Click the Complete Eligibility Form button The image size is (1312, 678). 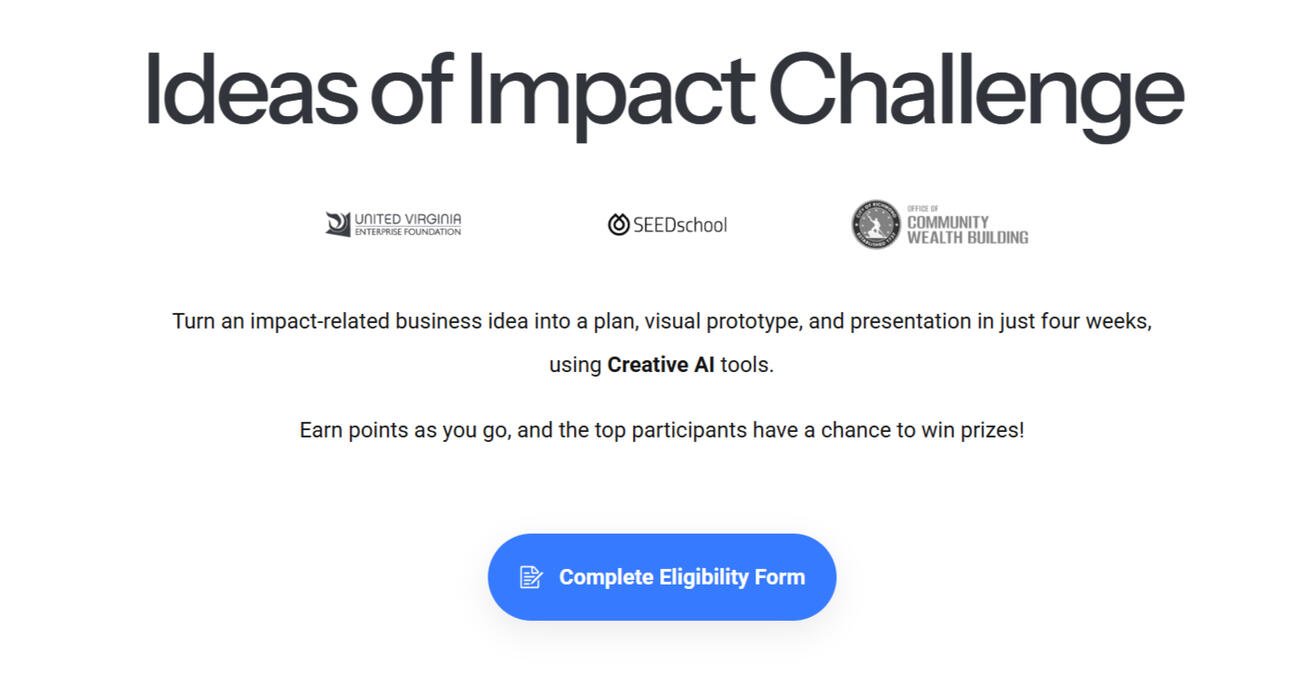click(x=661, y=577)
